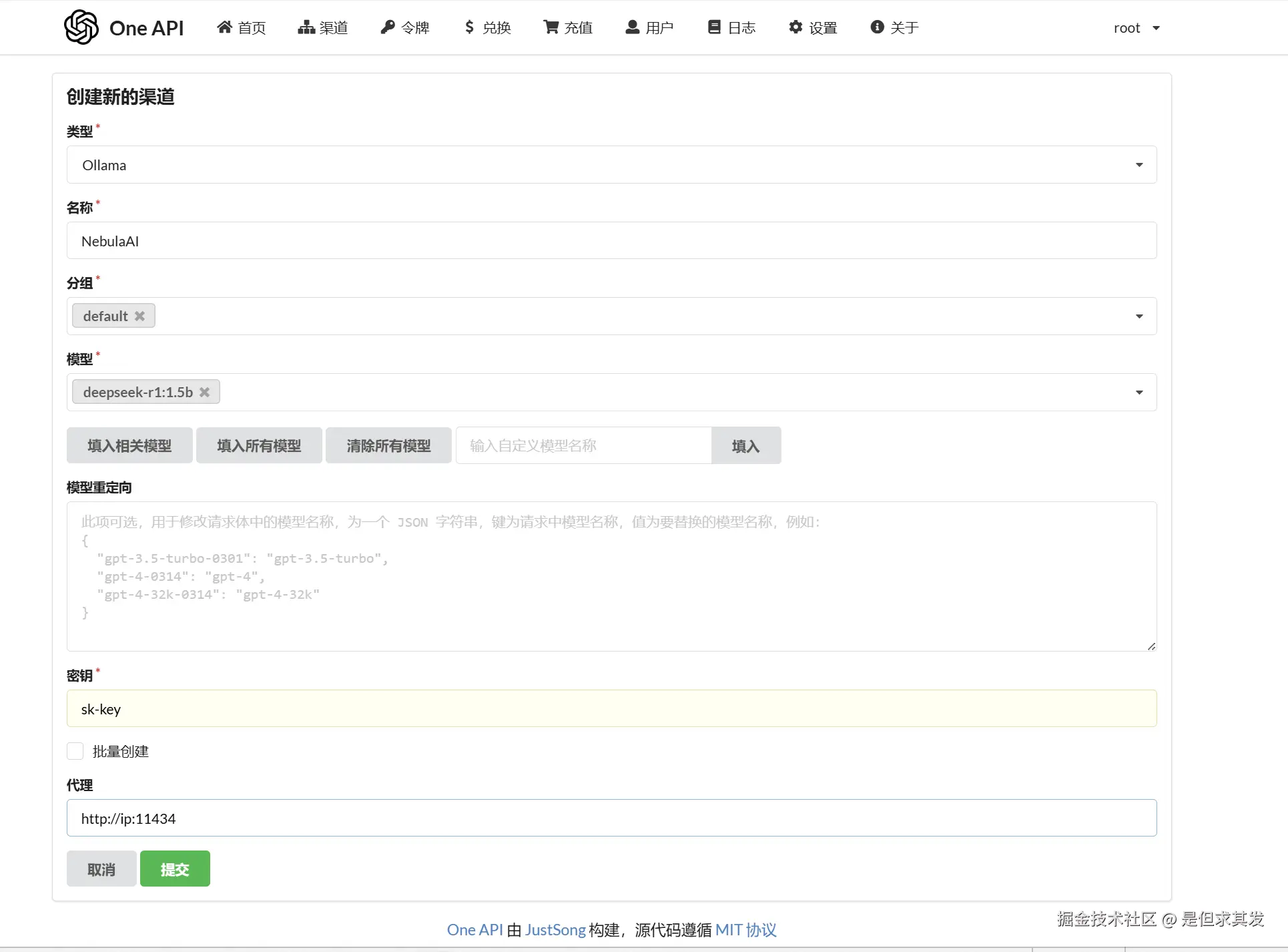This screenshot has width=1288, height=952.
Task: Click the 输入自定义模型名称 input field
Action: click(x=583, y=445)
